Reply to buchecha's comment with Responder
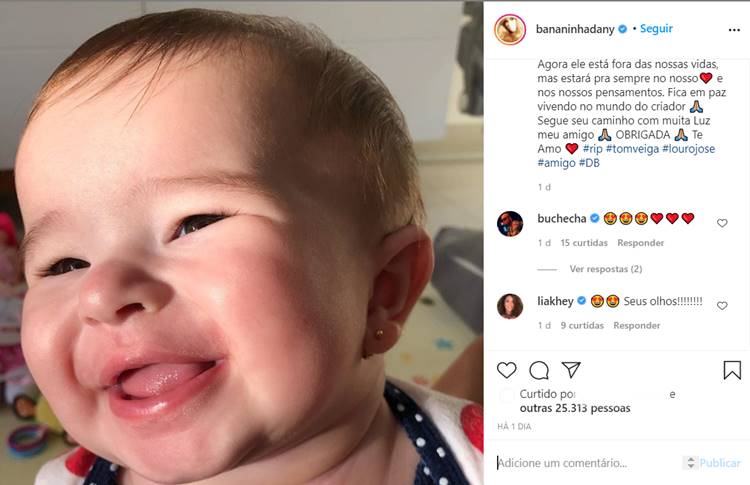 (x=640, y=243)
